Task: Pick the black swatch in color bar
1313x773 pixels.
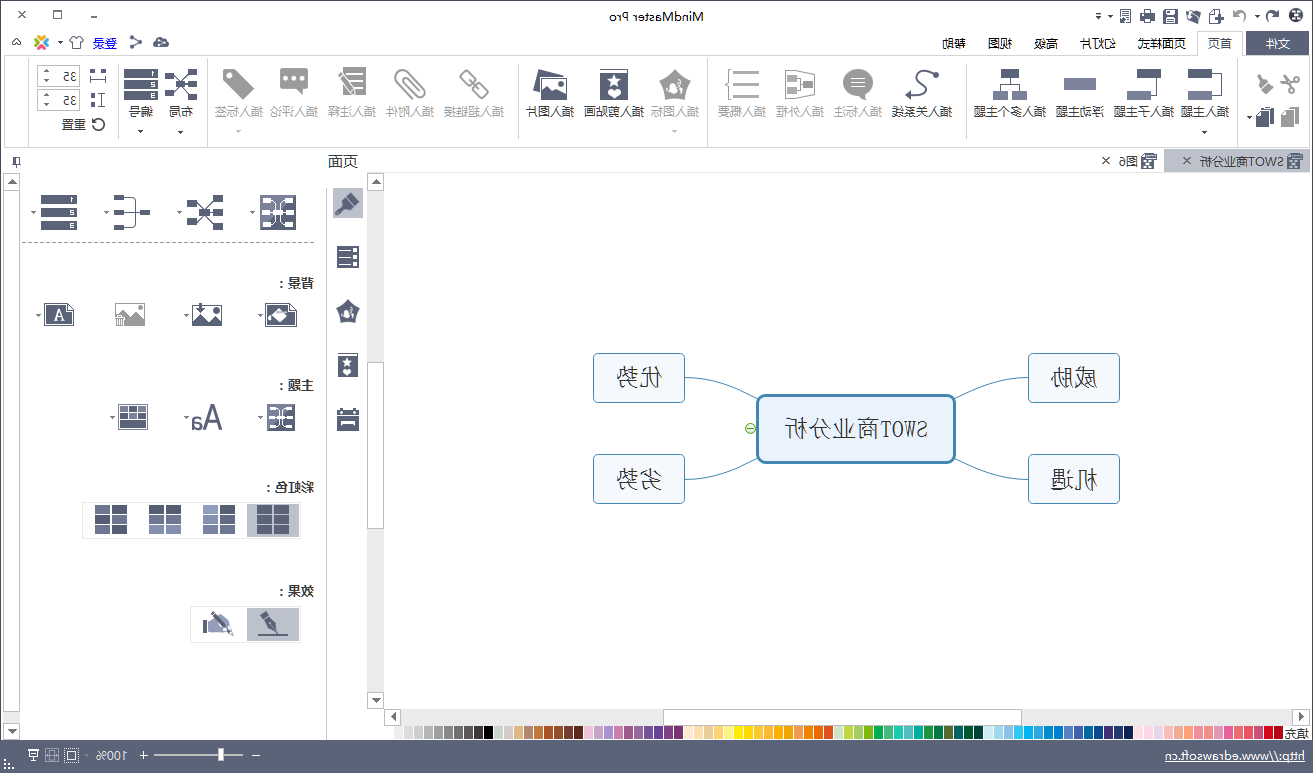Action: tap(488, 733)
